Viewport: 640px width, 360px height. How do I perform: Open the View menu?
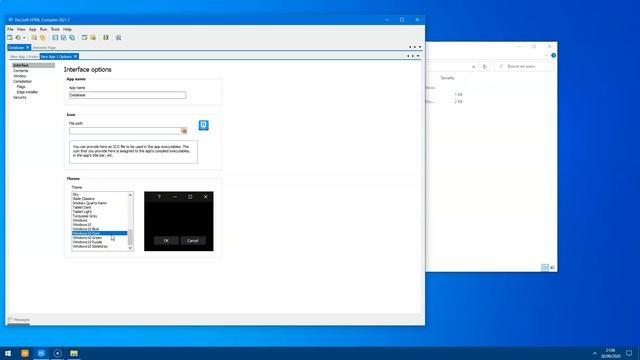(x=21, y=29)
